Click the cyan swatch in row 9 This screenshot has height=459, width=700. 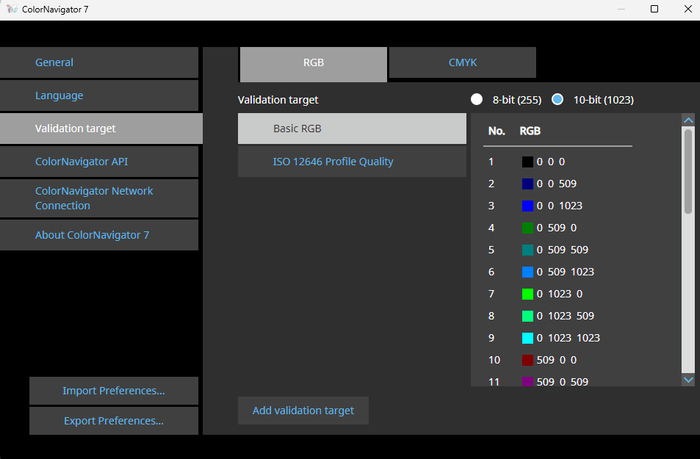527,338
